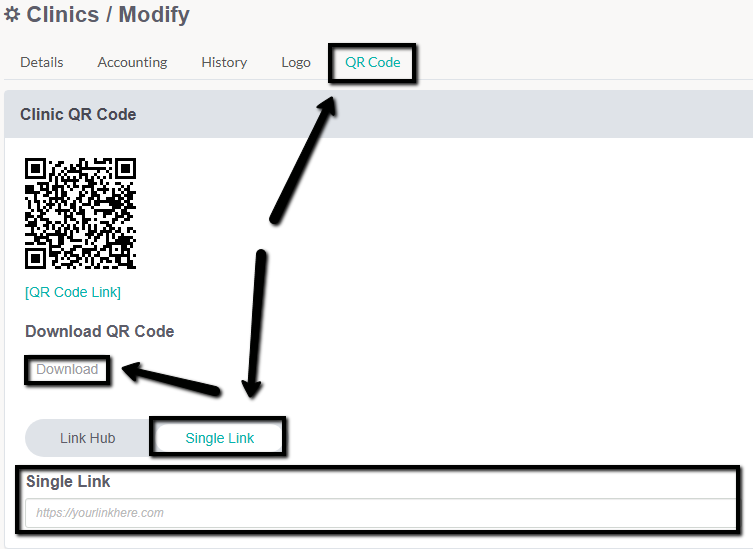Open the Details tab
This screenshot has width=753, height=549.
(42, 62)
